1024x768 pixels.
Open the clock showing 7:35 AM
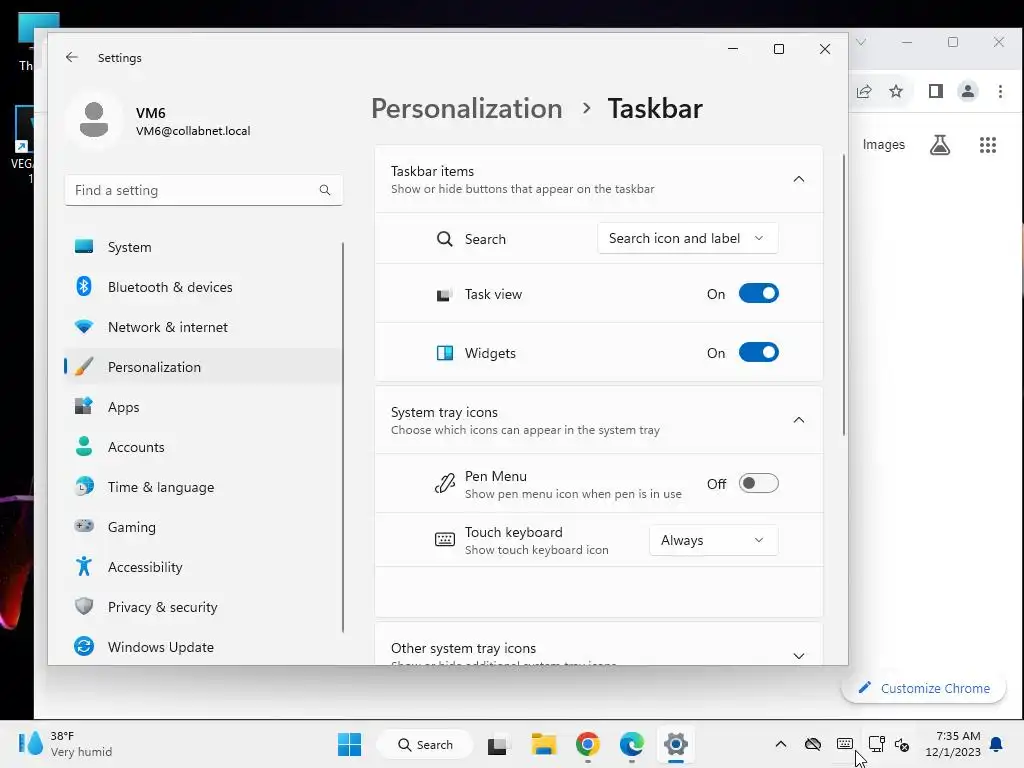tap(953, 744)
